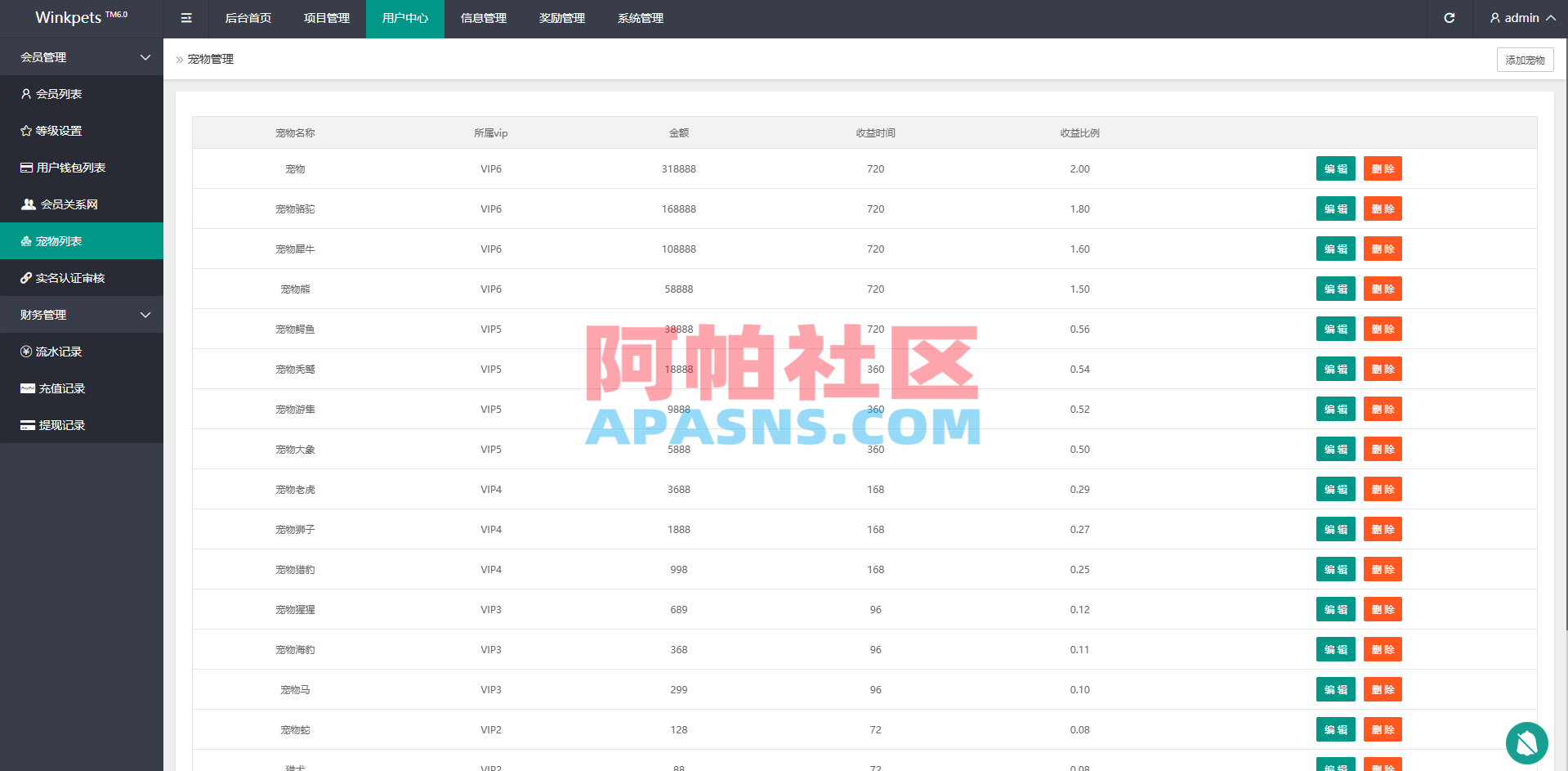Click the green floating button bottom right

[x=1526, y=742]
